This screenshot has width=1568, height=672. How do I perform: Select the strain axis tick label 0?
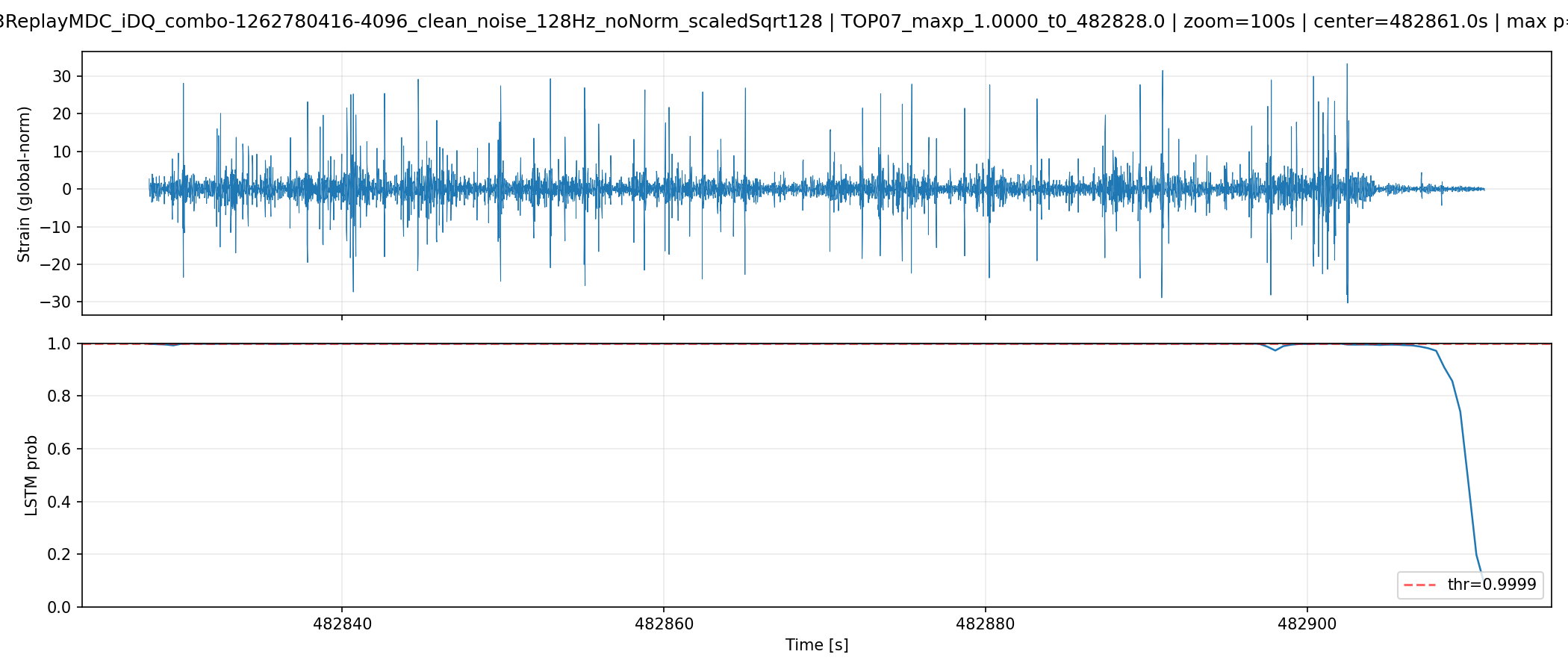(x=67, y=190)
